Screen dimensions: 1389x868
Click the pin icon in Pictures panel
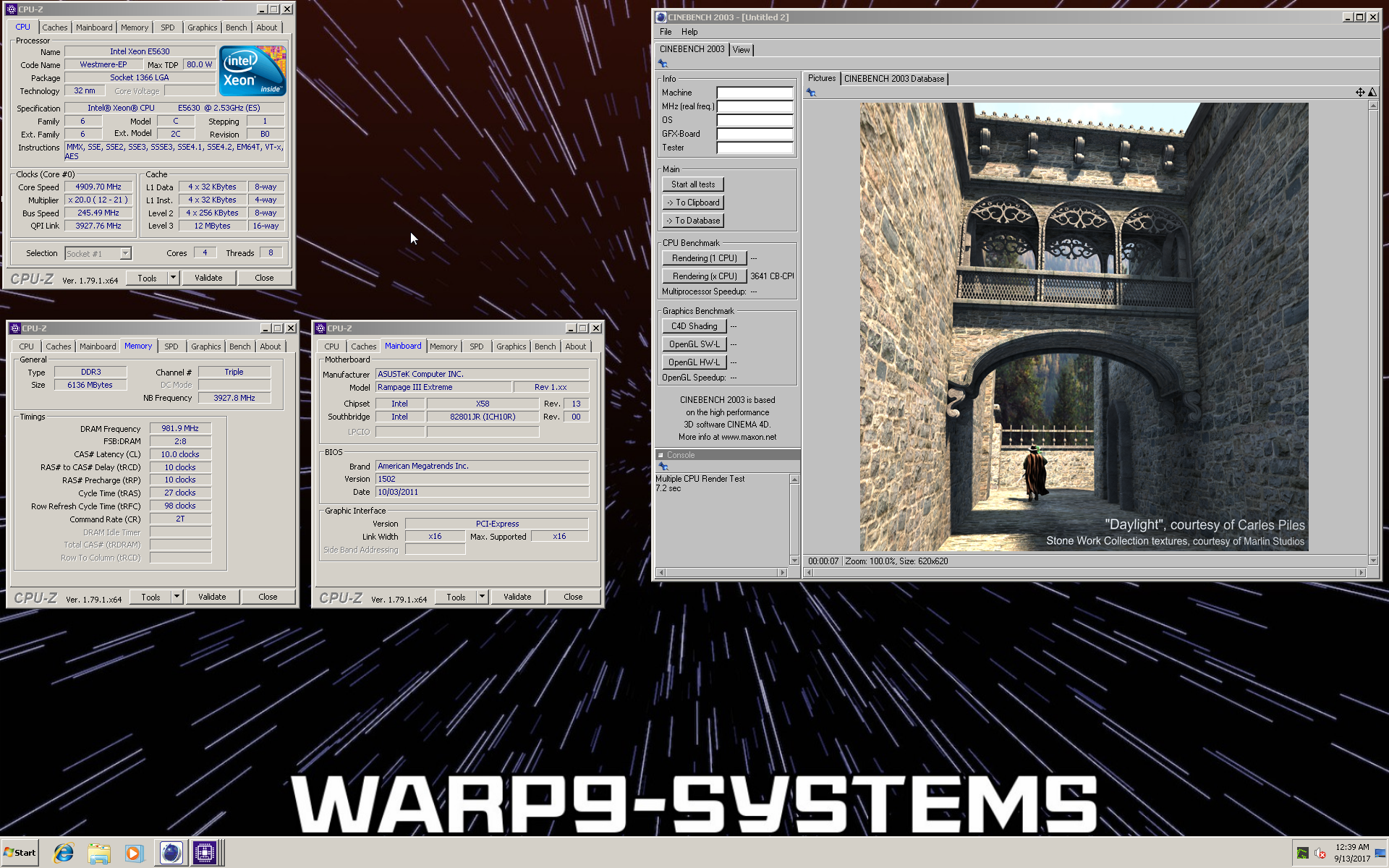[x=810, y=93]
